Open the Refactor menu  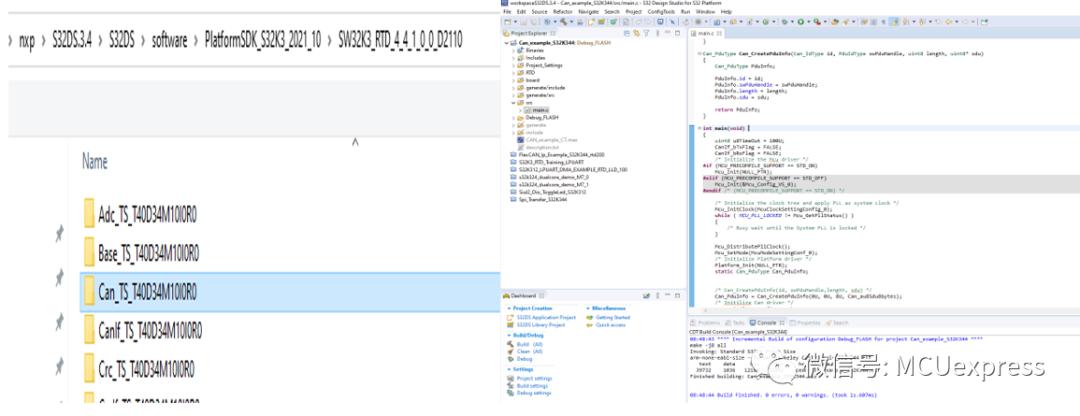[x=563, y=12]
